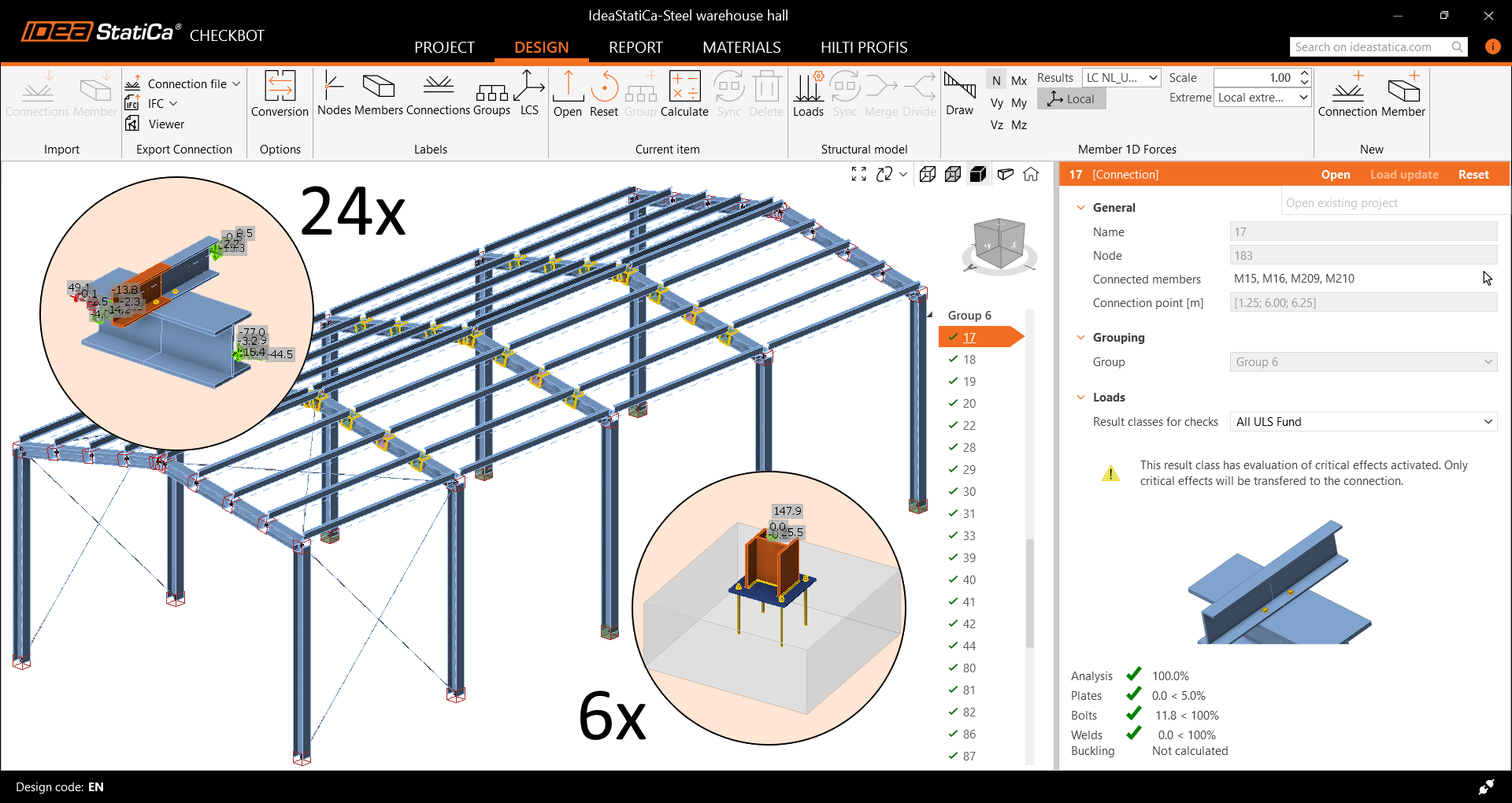The height and width of the screenshot is (803, 1512).
Task: Collapse the Grouping section
Action: [1081, 338]
